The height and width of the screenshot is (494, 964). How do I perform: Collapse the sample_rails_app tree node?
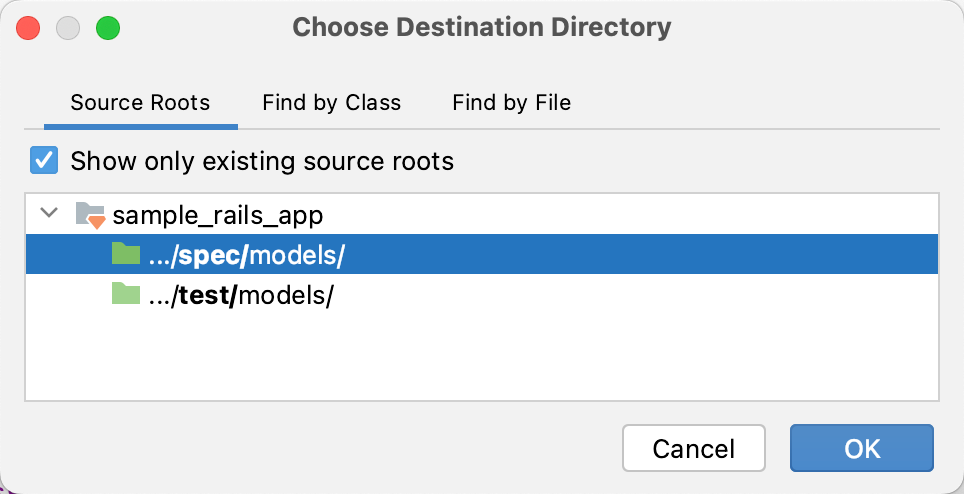[47, 214]
